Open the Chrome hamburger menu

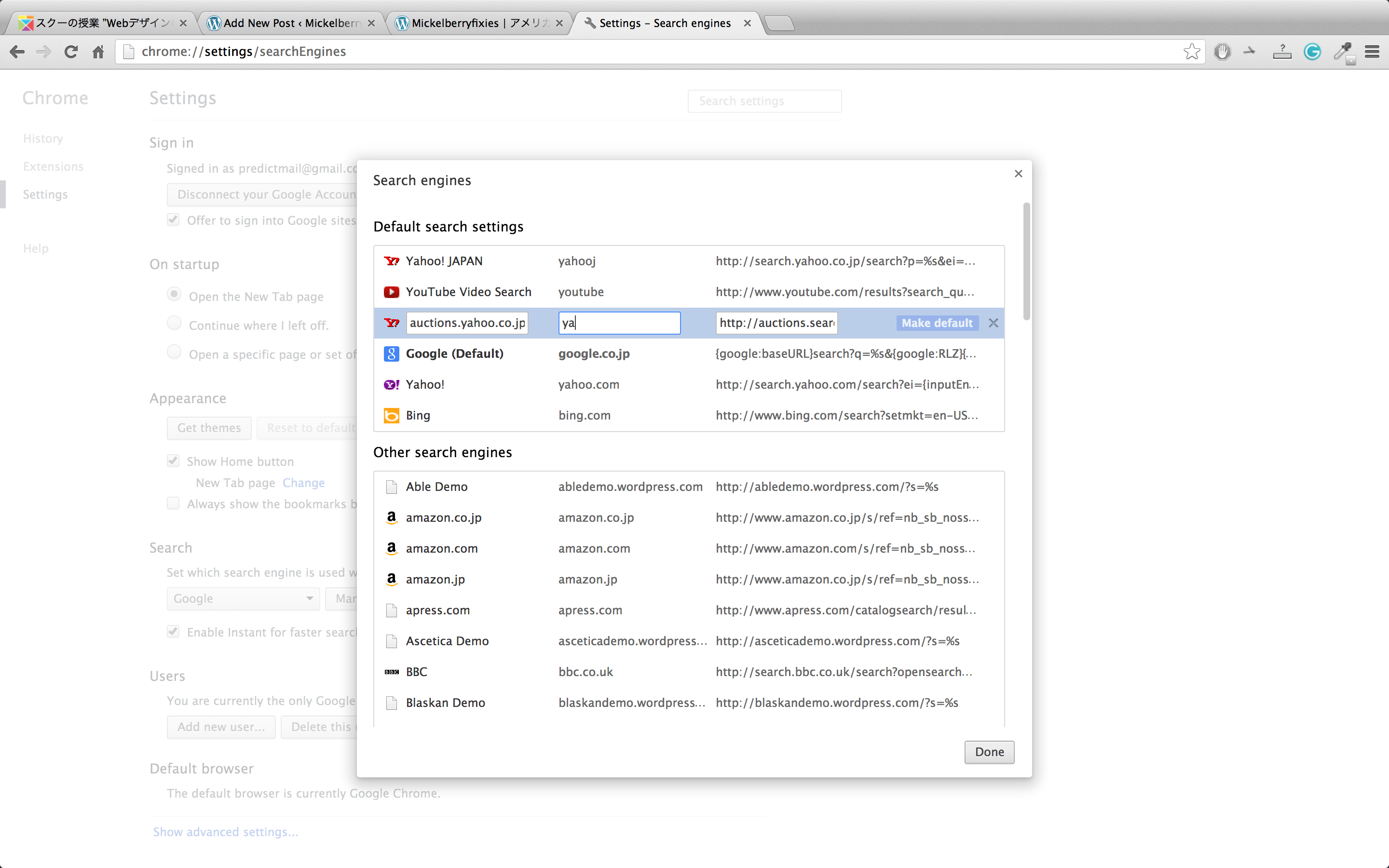1372,52
